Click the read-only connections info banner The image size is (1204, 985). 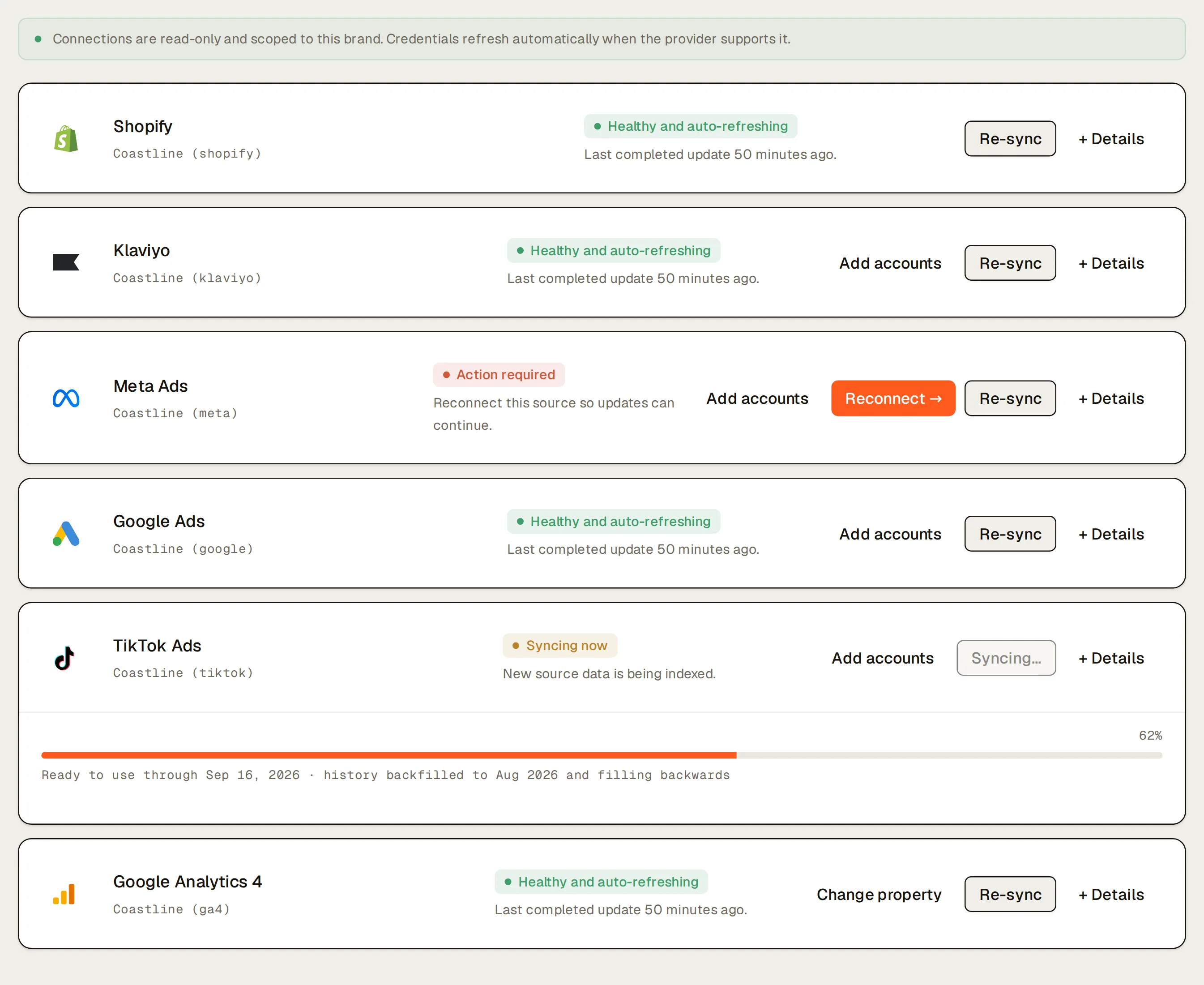point(602,39)
